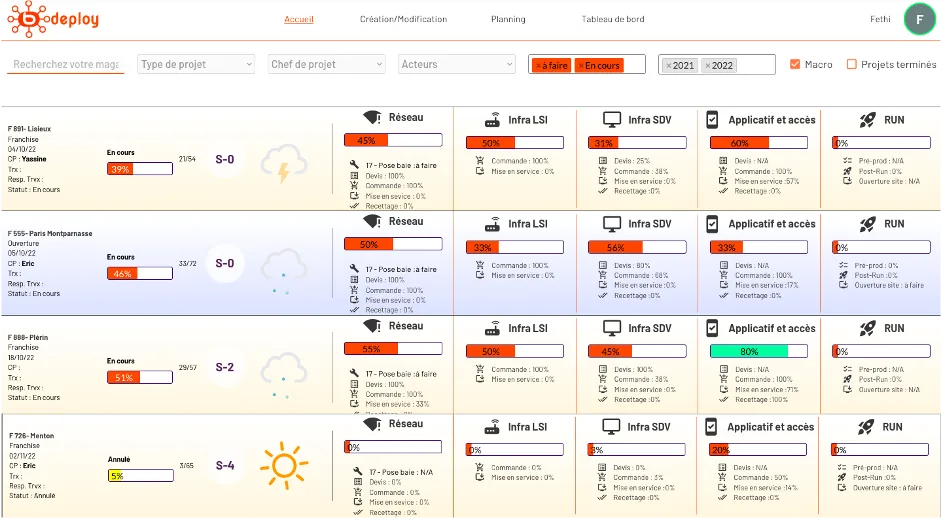The image size is (941, 518).
Task: Uncheck the Macro checkbox
Action: coord(795,64)
